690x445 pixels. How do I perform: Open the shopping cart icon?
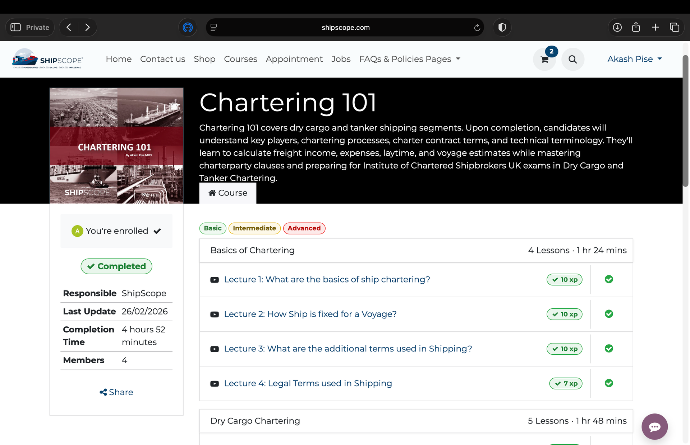tap(545, 59)
